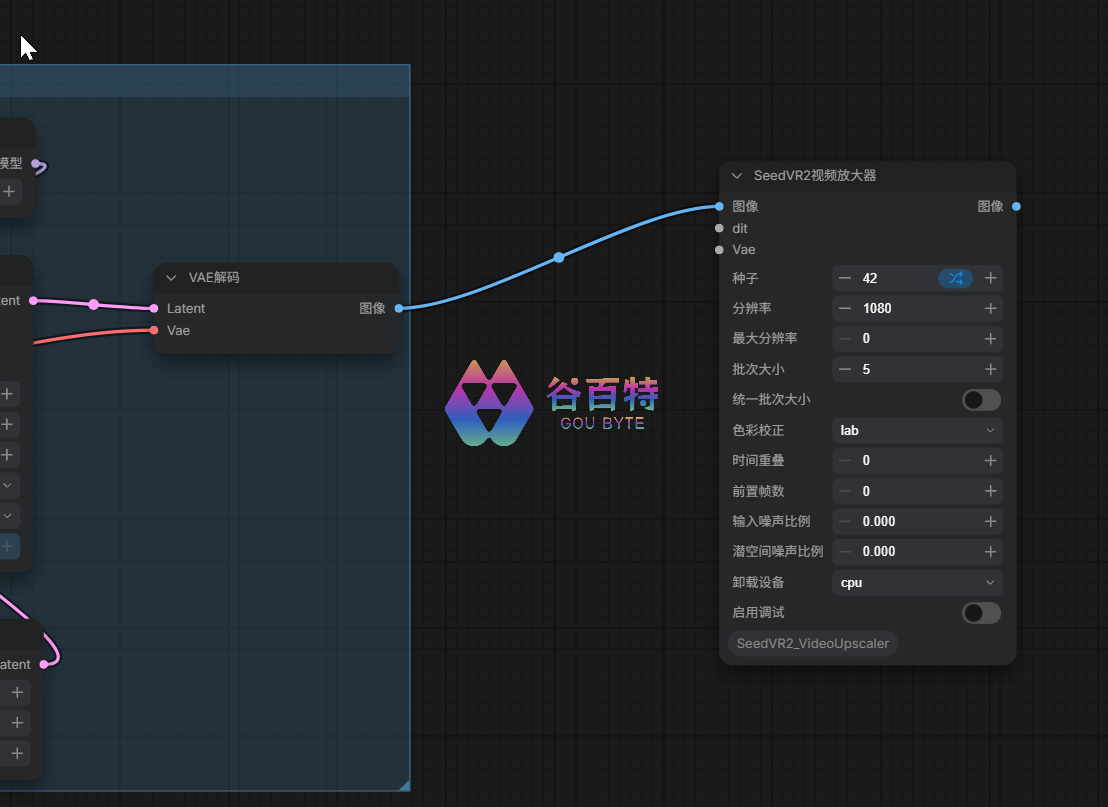Open the 色彩校正 dropdown showing lab

(917, 430)
